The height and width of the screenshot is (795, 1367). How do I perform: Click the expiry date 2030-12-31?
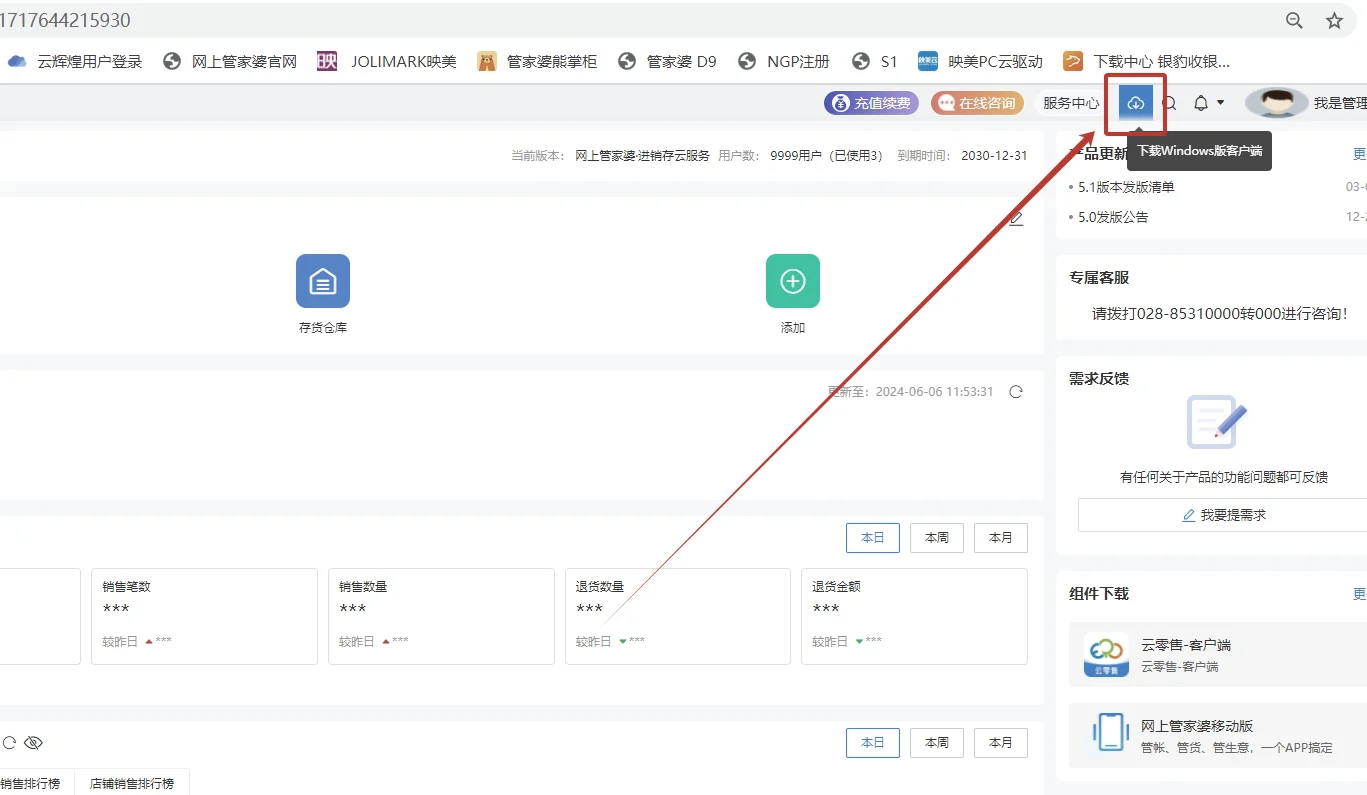994,156
